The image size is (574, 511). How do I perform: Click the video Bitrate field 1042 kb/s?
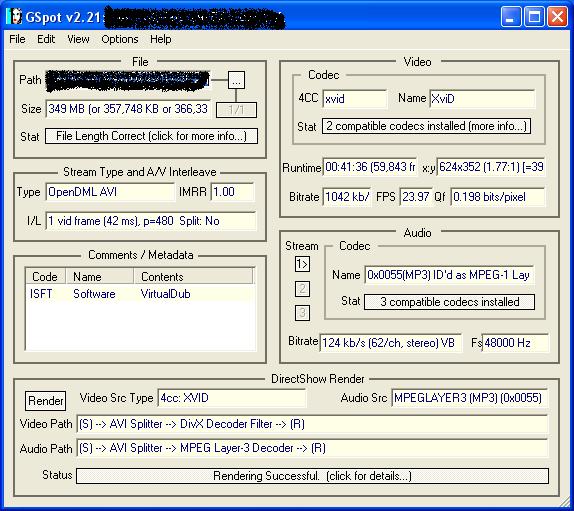coord(346,197)
